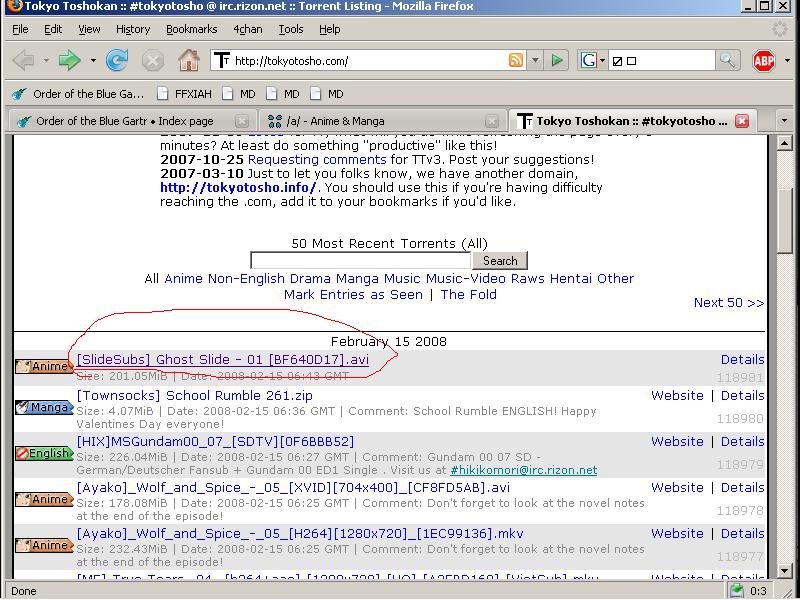Click the Anime category badge for Ghost Slide

click(x=44, y=366)
